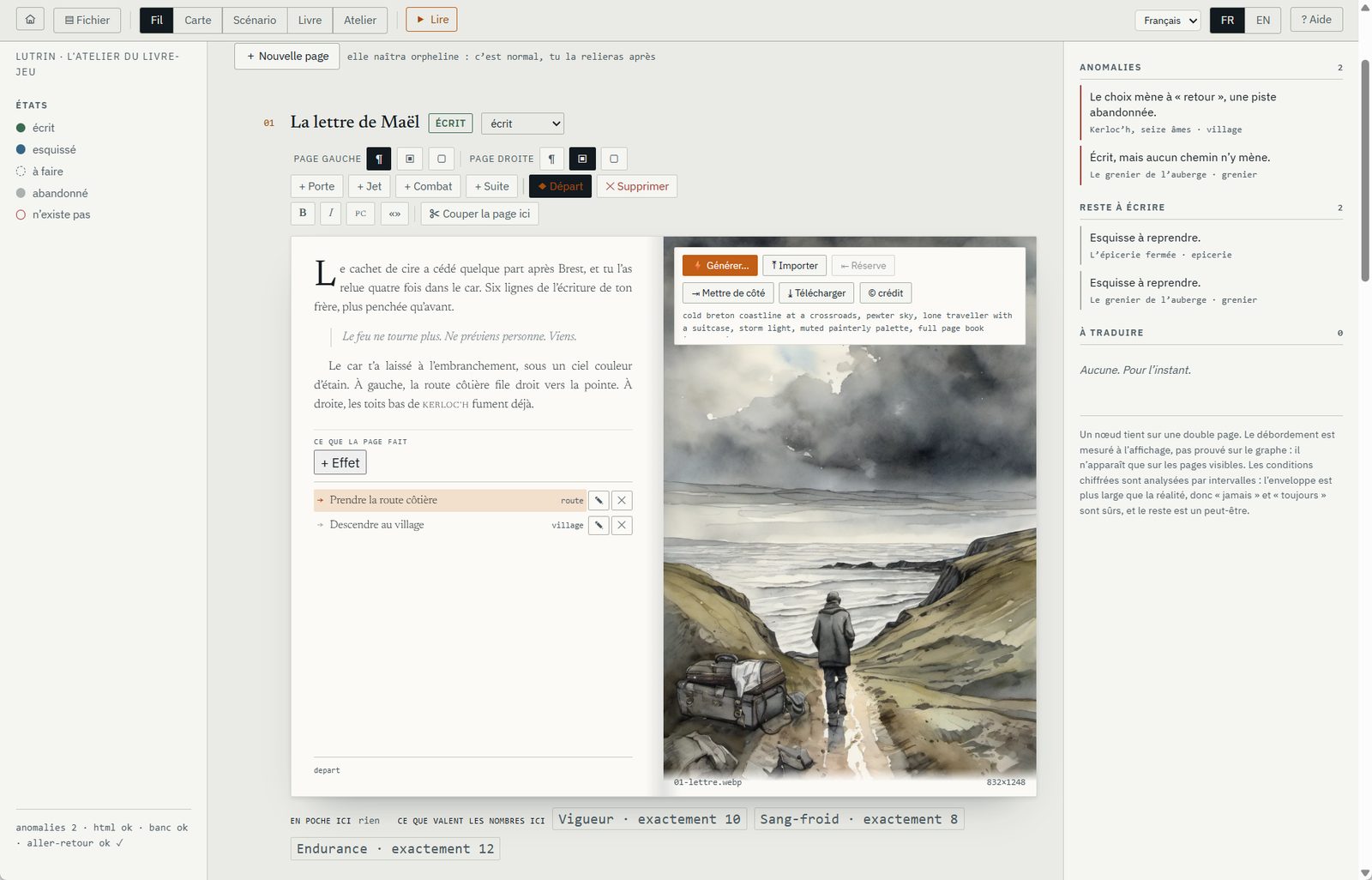Click the page vertical scrollbar
Screen dimensions: 1372x880
pyautogui.click(x=1365, y=172)
